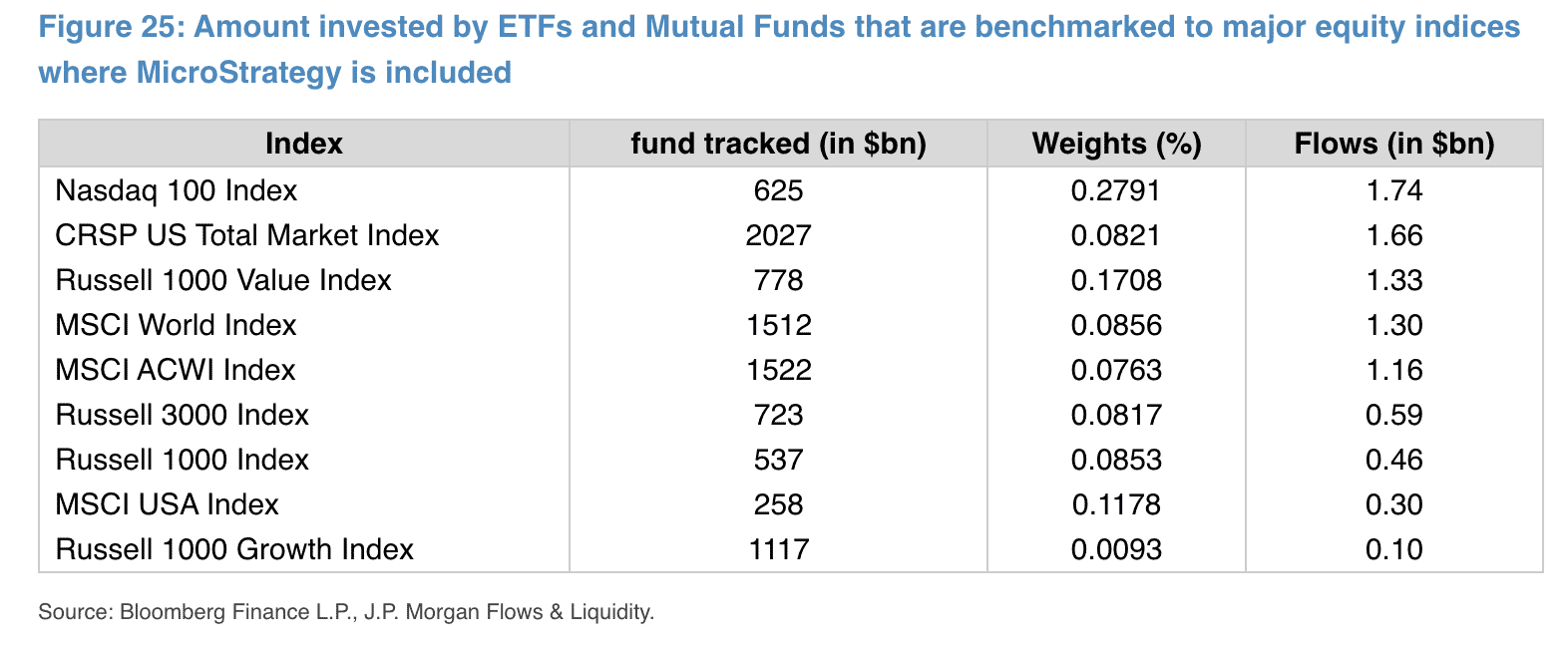The height and width of the screenshot is (648, 1568).
Task: Click the Flows (in $bn) header
Action: (x=1393, y=144)
